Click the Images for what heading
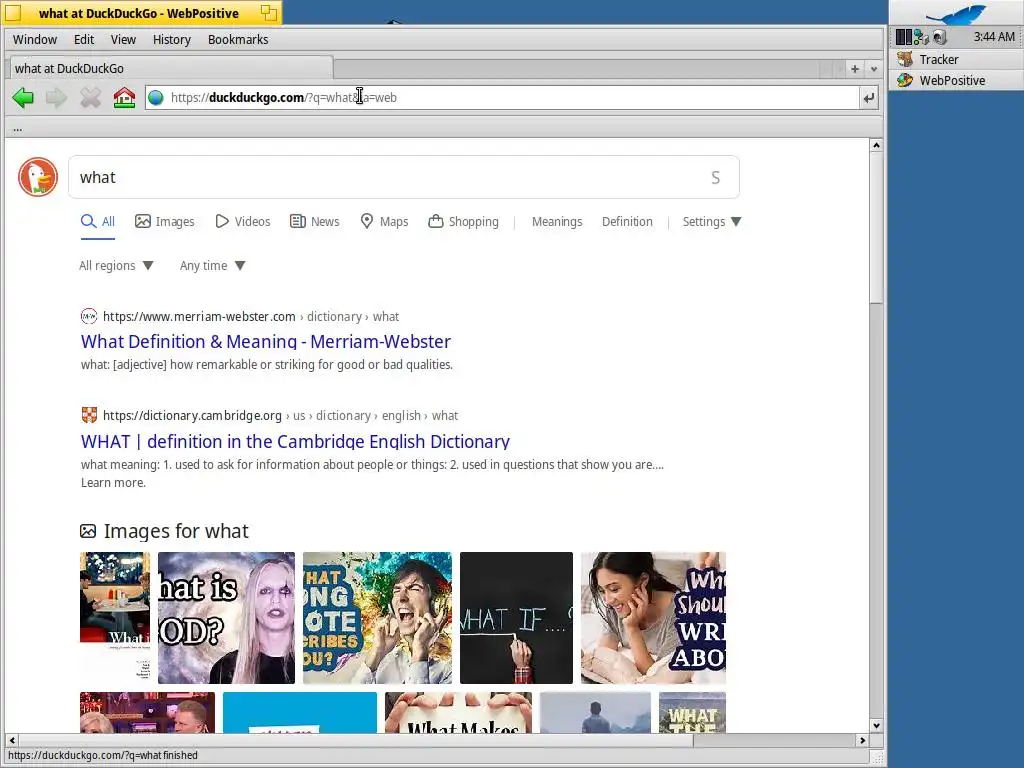 [x=176, y=532]
